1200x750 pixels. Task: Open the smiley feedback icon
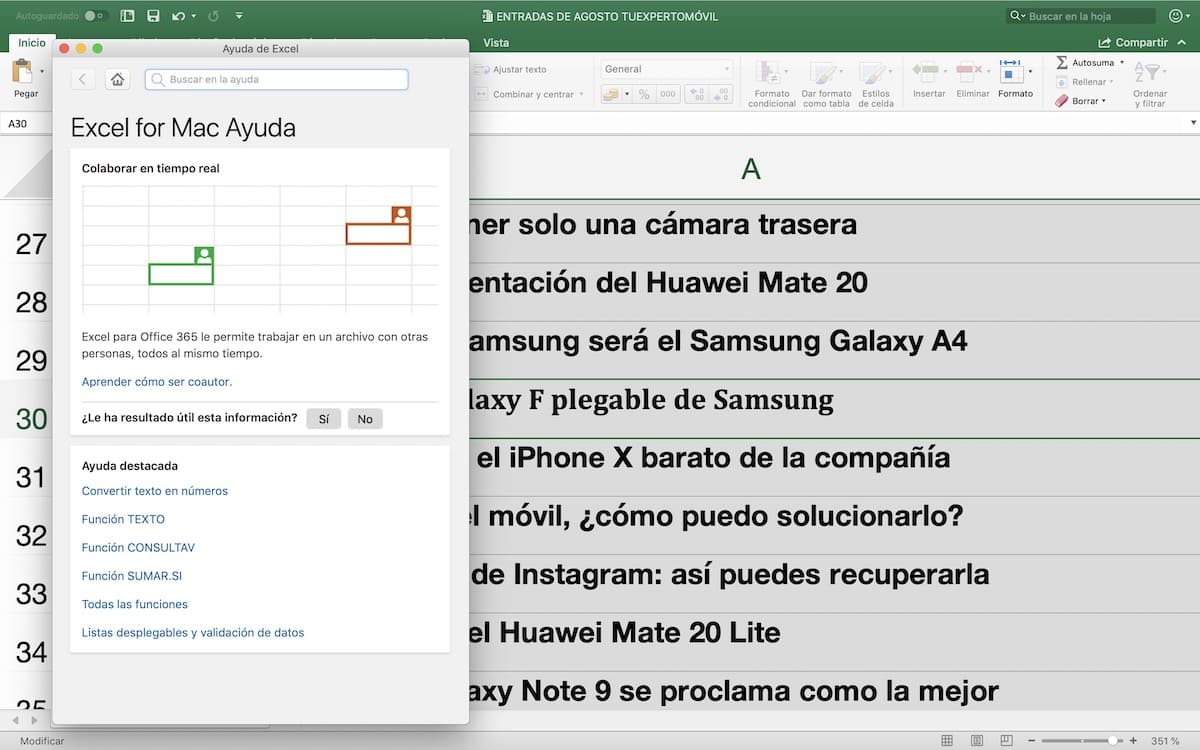click(x=1176, y=16)
